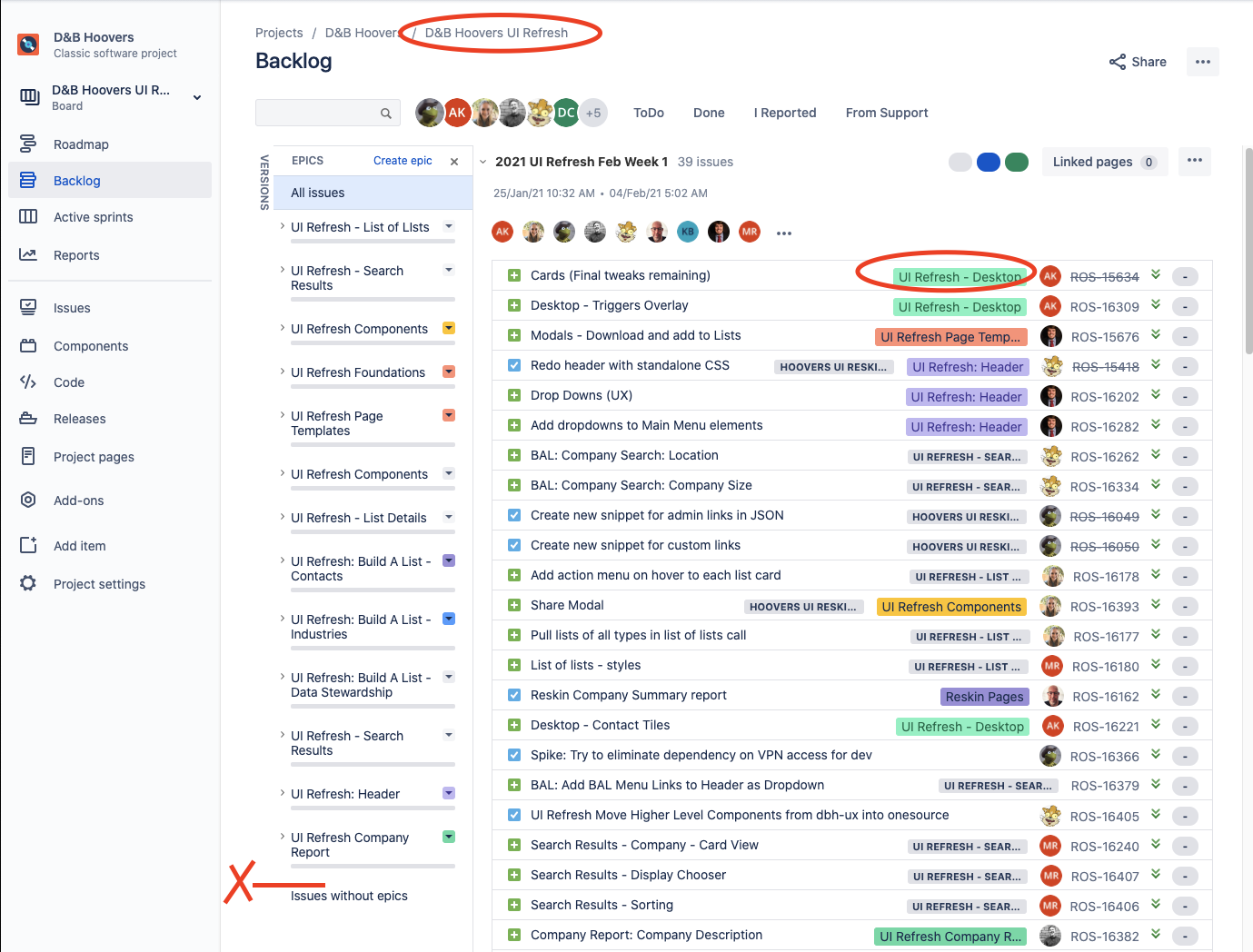Screen dimensions: 1253x952
Task: Click the D&B Hoovers project logo
Action: tap(28, 44)
